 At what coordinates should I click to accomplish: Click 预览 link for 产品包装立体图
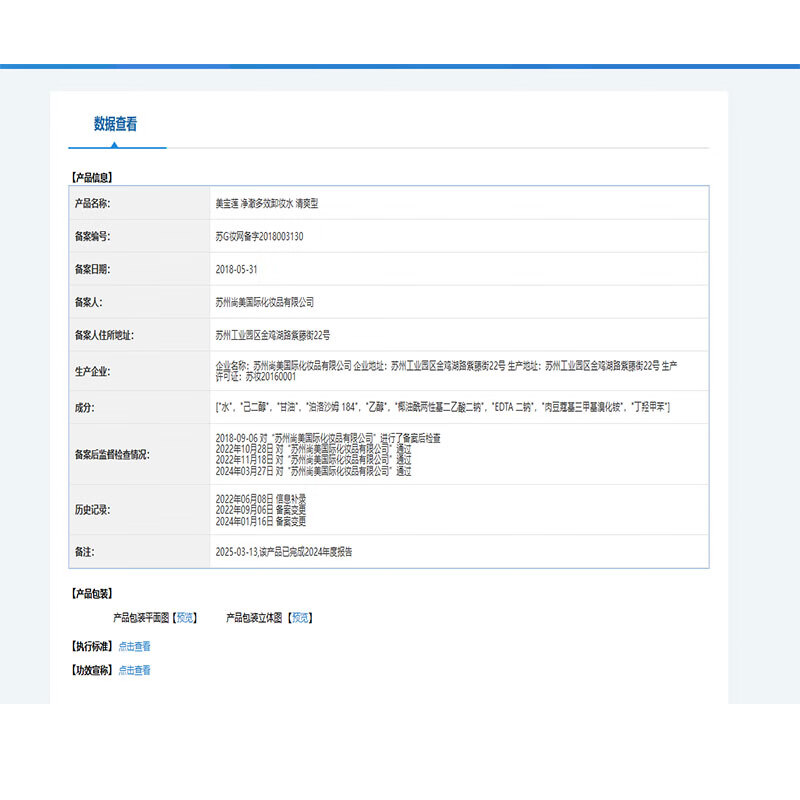pos(300,618)
